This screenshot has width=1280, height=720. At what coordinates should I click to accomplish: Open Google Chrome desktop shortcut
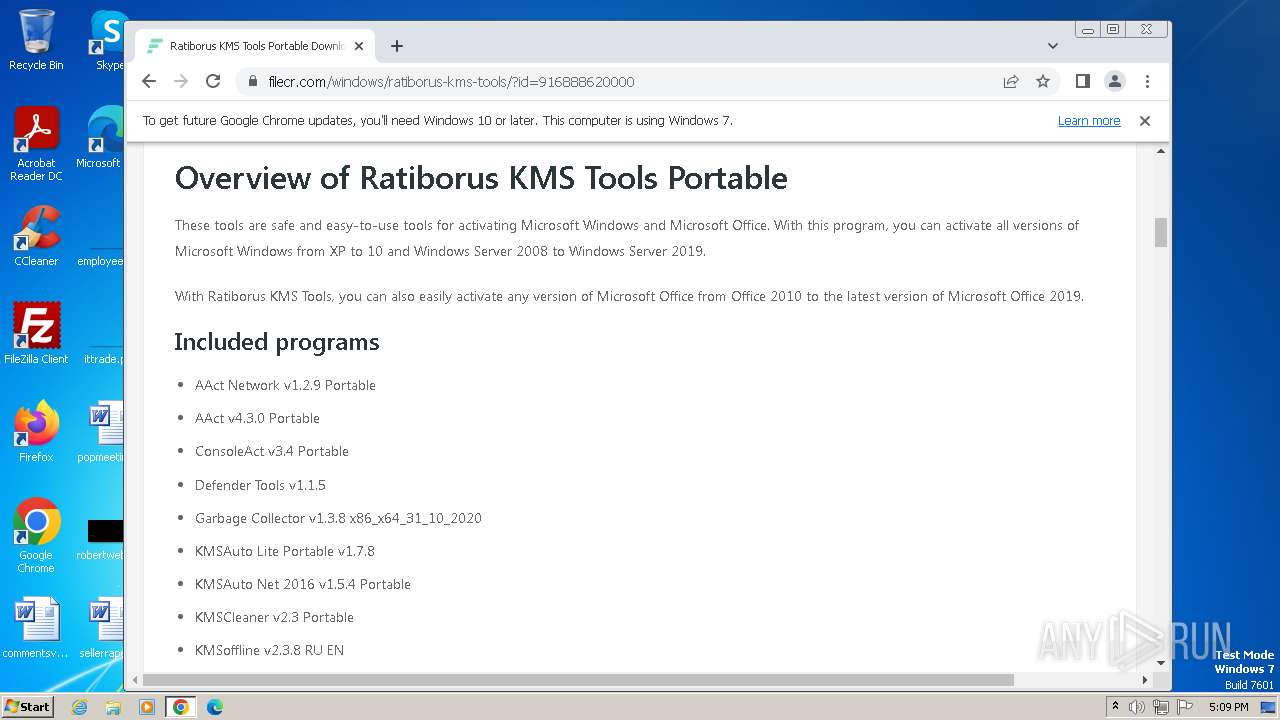click(x=36, y=535)
